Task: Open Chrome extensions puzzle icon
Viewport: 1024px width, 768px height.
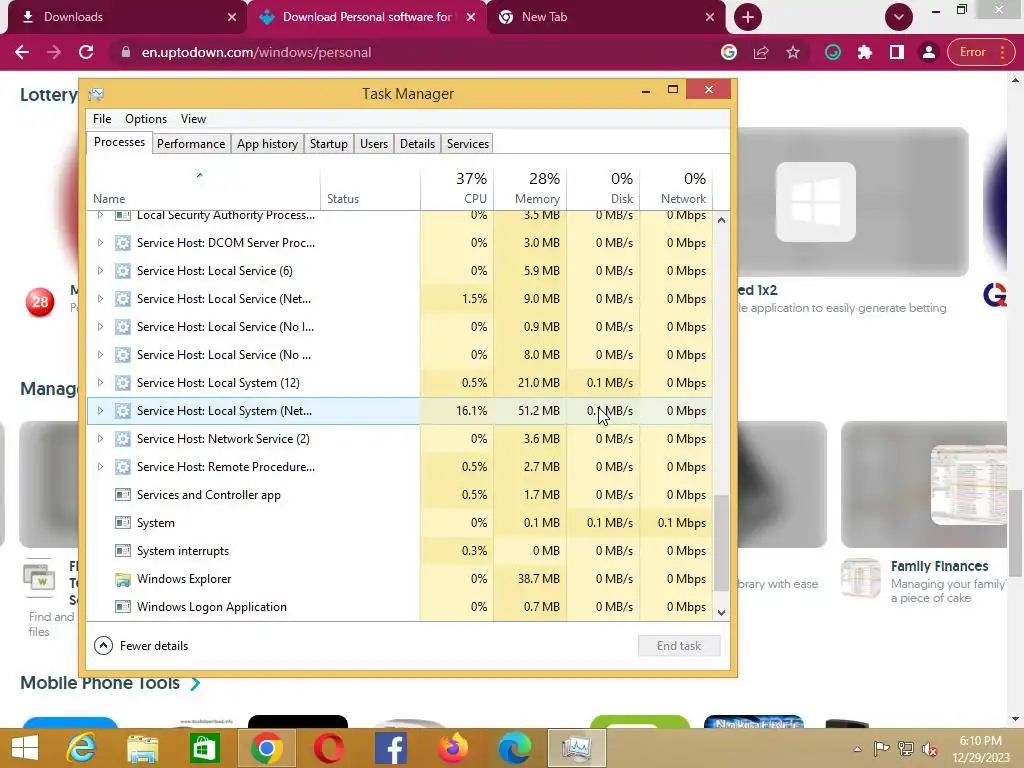Action: 865,52
